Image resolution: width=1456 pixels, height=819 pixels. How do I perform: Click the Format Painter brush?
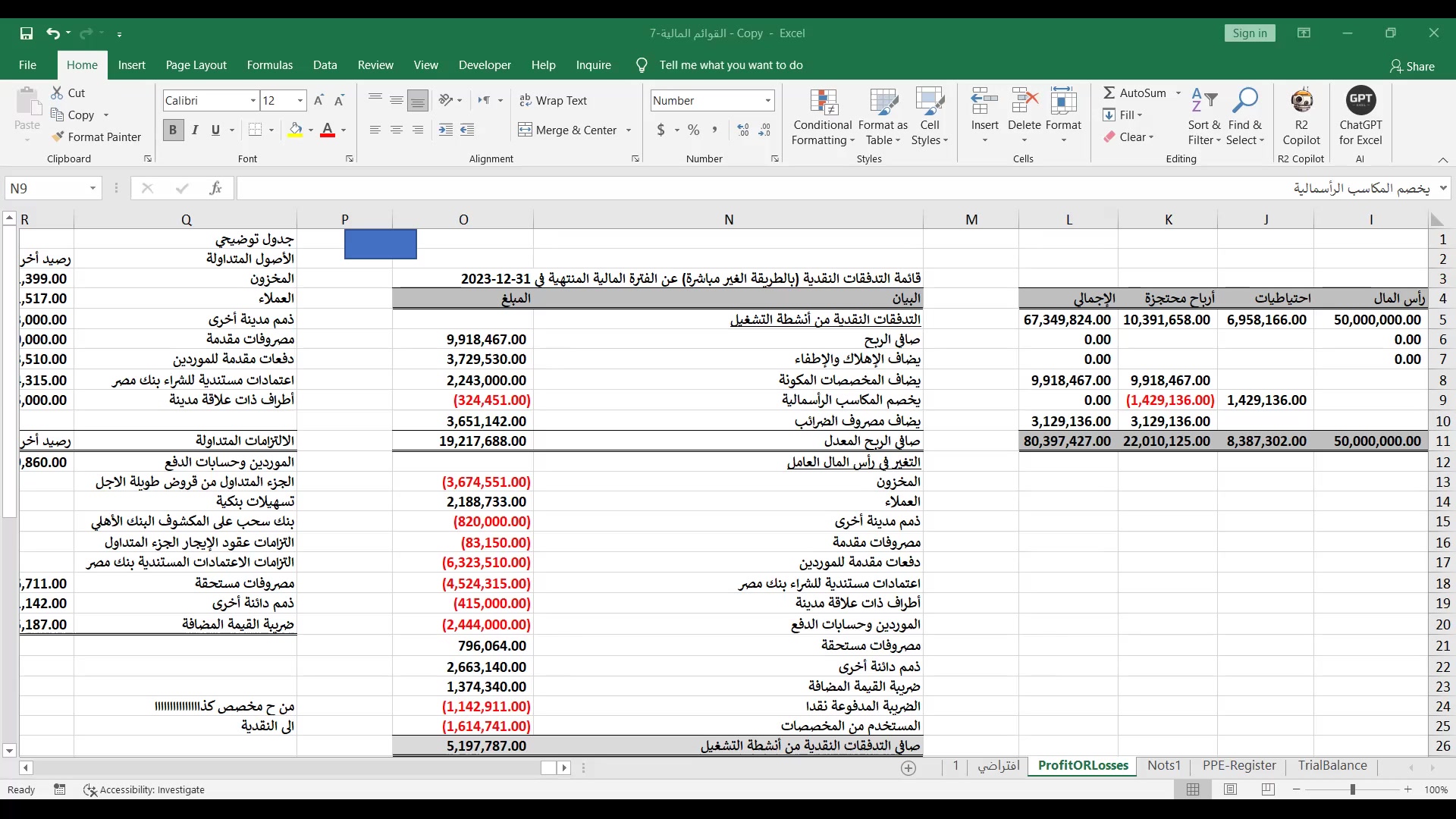click(57, 136)
